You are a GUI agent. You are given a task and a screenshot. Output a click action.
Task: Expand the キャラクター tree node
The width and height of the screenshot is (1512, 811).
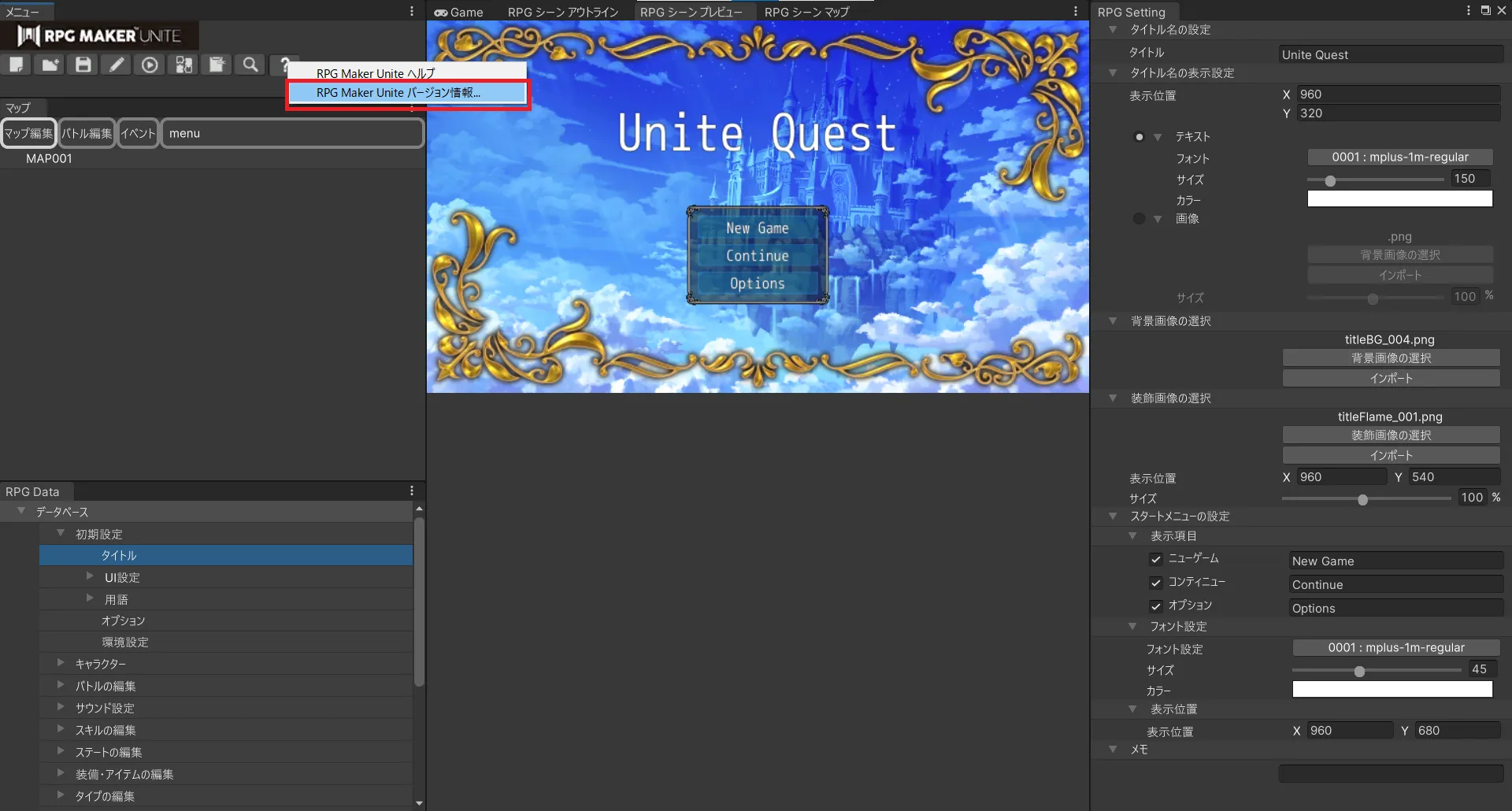(61, 663)
